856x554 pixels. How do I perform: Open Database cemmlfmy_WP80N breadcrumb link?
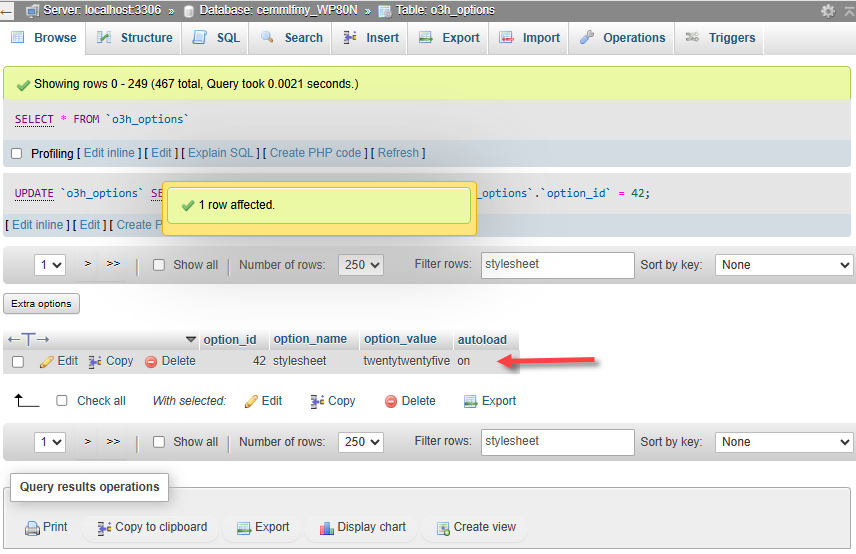point(278,10)
